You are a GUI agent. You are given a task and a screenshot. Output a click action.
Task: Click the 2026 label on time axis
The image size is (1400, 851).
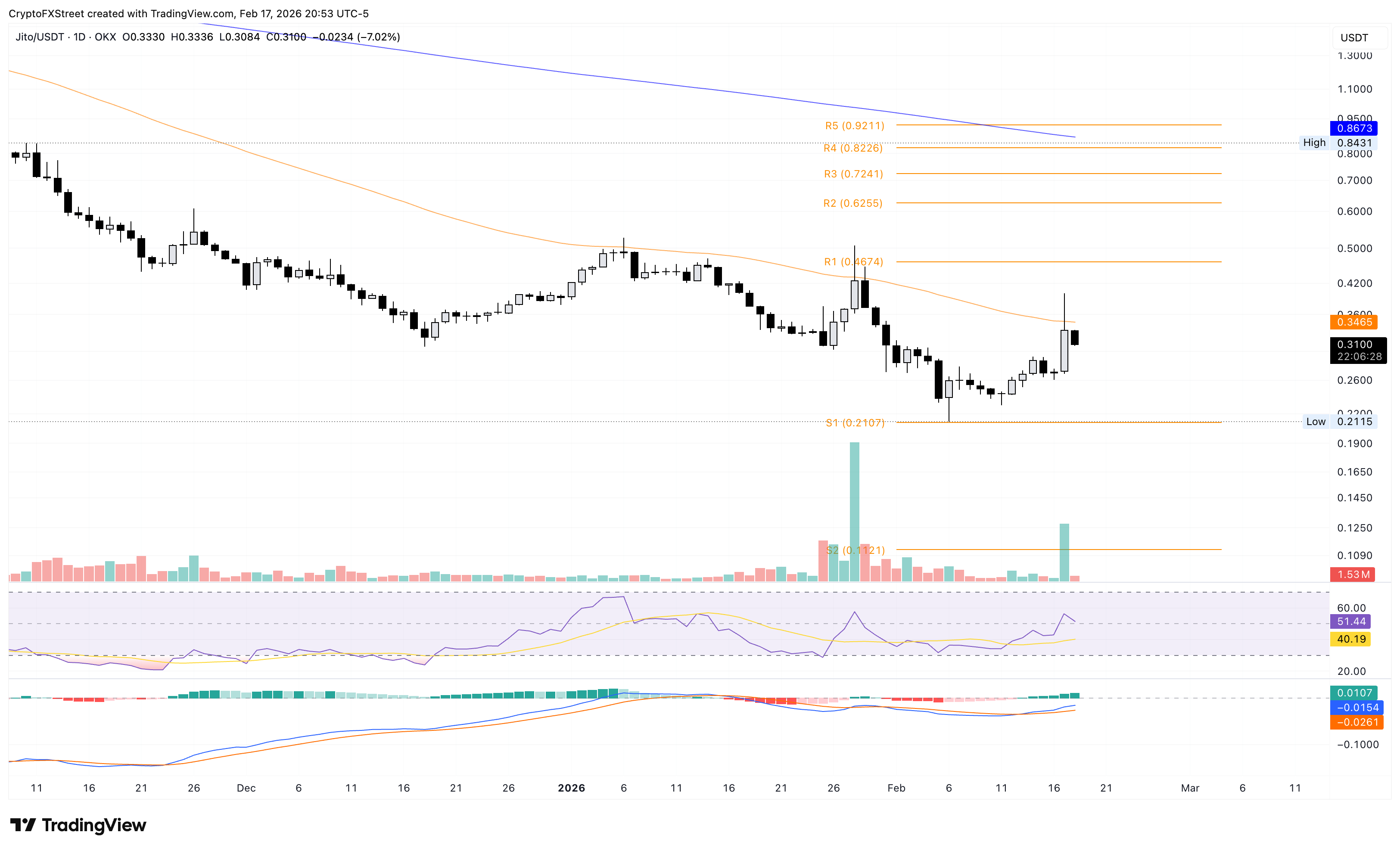click(571, 788)
